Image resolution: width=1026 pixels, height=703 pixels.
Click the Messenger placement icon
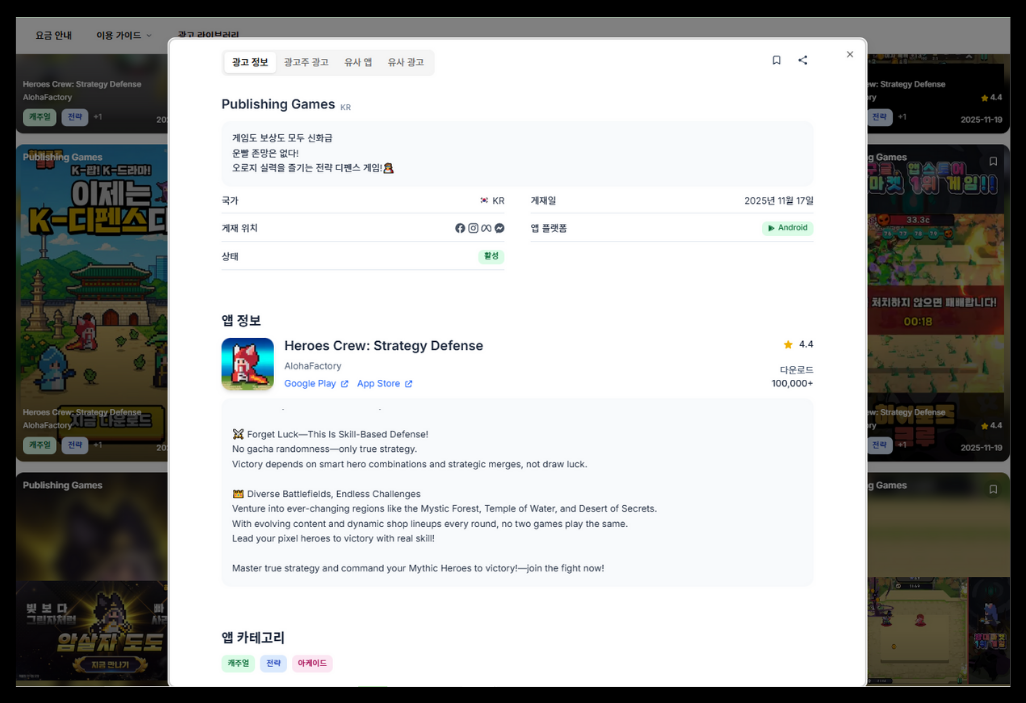[x=499, y=228]
